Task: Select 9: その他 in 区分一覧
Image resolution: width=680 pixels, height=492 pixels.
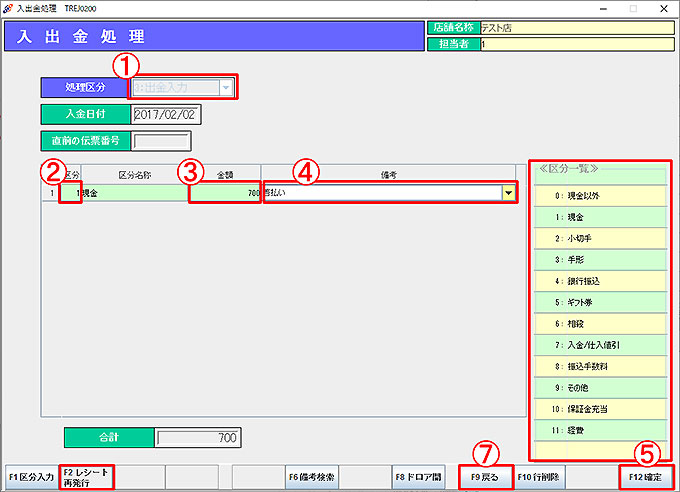Action: (600, 387)
